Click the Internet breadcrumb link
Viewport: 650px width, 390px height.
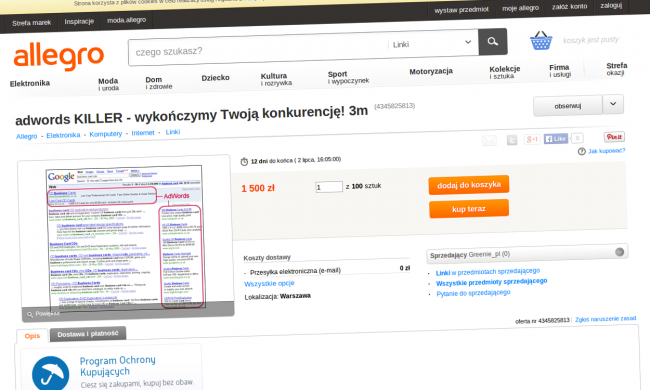click(143, 133)
